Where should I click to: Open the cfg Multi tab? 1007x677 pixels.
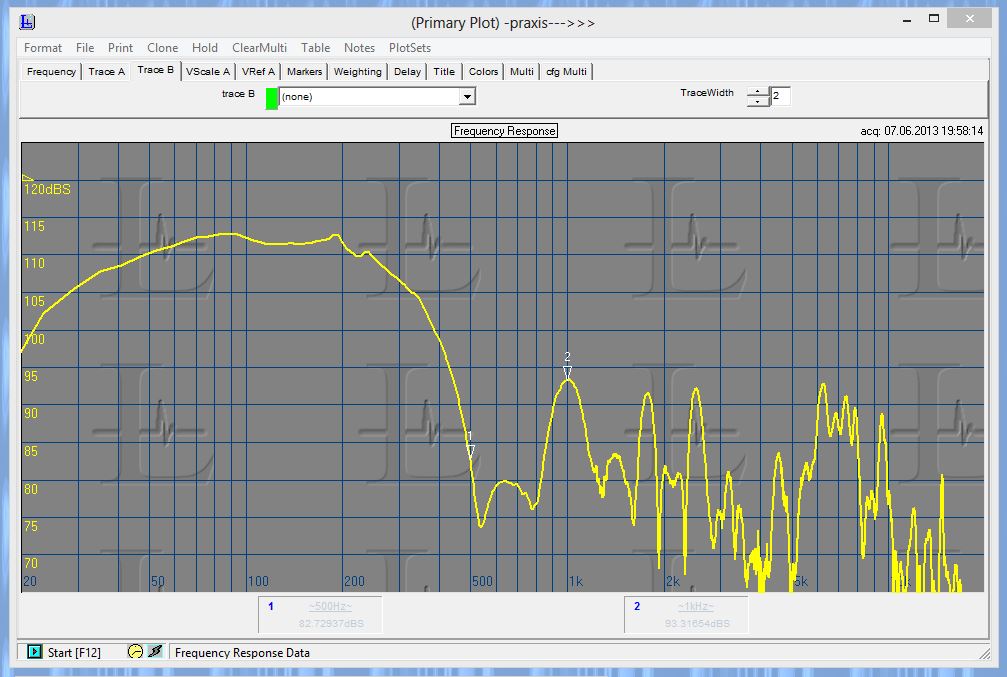point(566,71)
